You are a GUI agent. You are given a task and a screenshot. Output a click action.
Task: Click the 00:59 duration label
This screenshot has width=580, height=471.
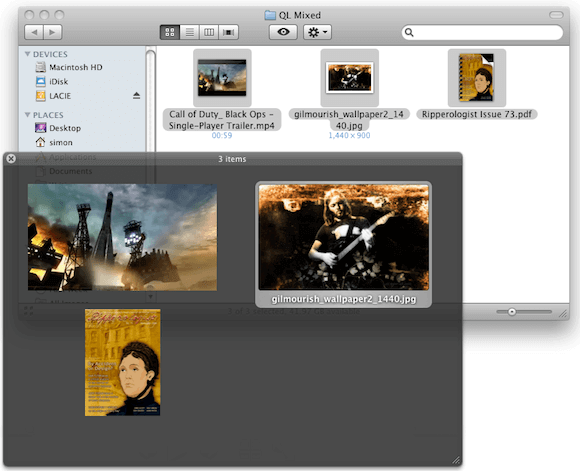click(222, 135)
